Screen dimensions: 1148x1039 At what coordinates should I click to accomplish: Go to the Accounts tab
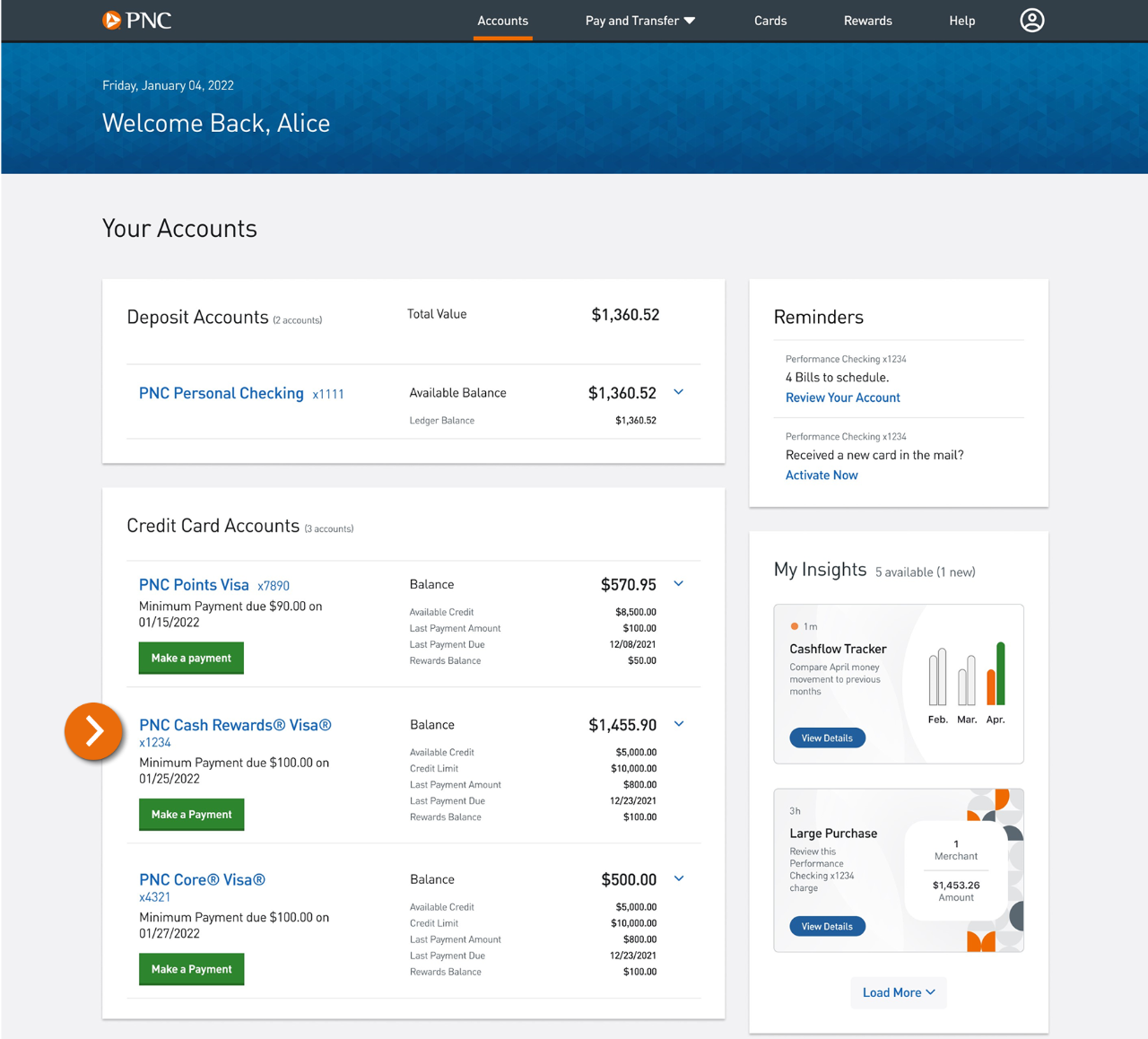pos(502,21)
